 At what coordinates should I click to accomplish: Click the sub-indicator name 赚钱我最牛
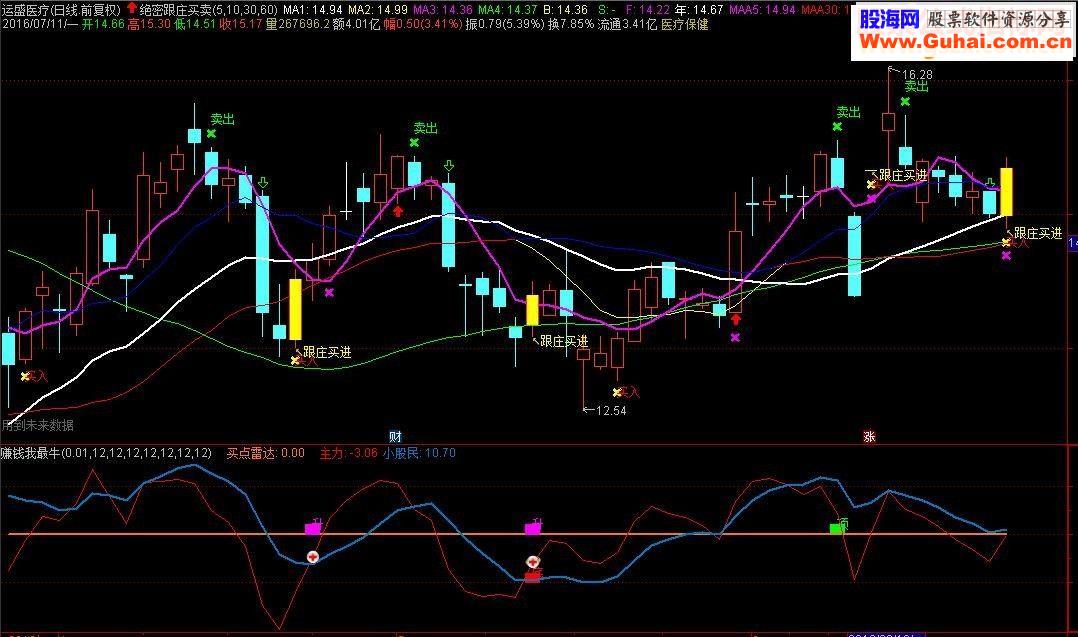click(30, 453)
